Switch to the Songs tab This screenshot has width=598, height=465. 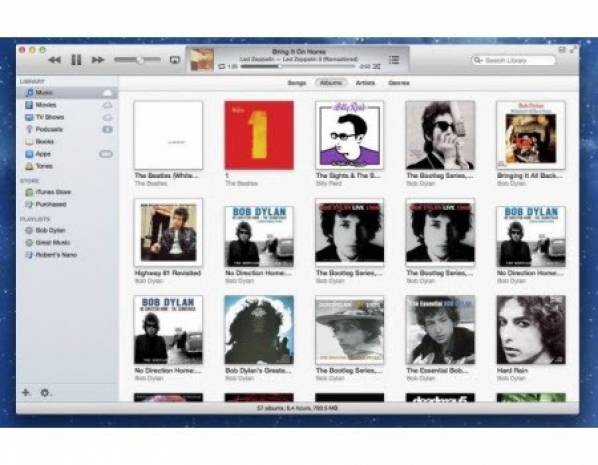pyautogui.click(x=297, y=83)
